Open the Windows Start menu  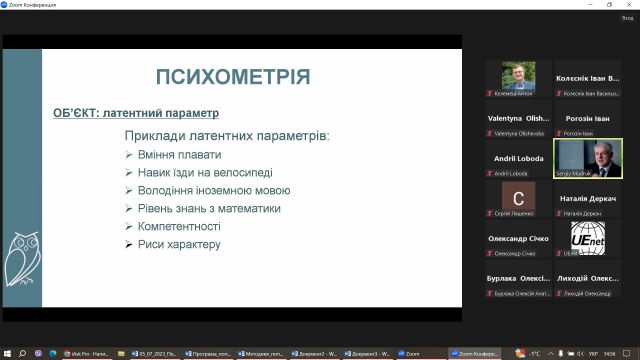tap(7, 353)
